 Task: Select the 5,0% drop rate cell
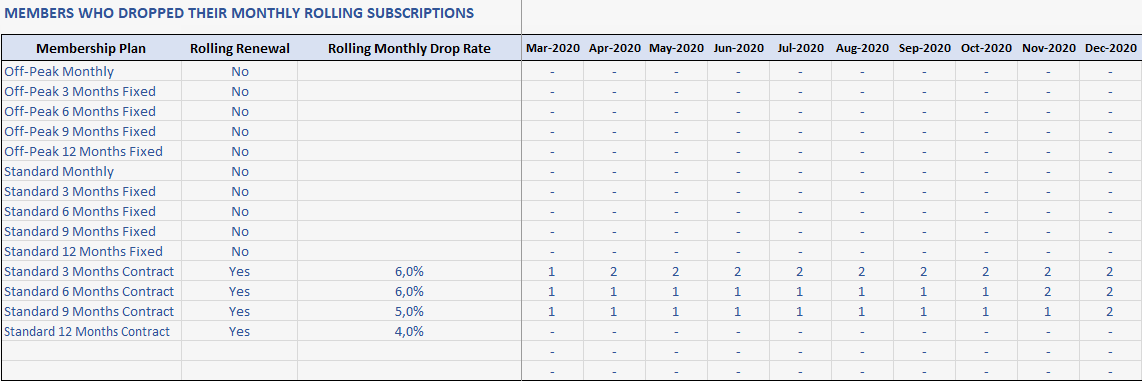[409, 312]
